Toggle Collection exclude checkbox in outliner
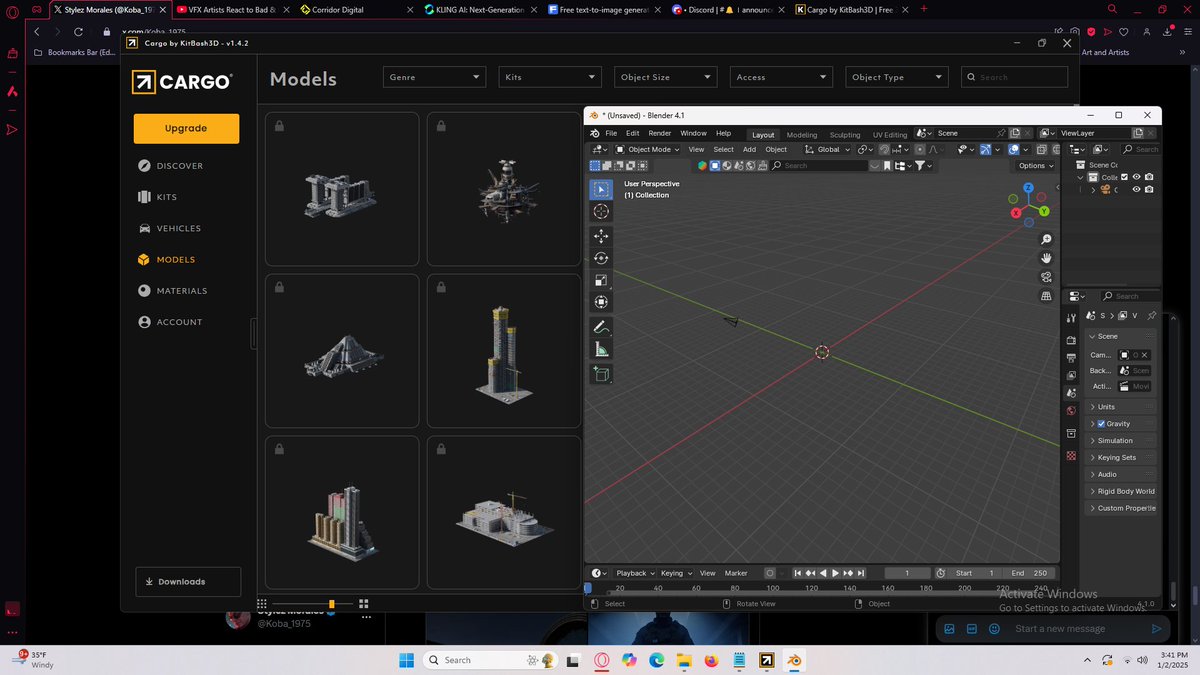 pyautogui.click(x=1124, y=177)
